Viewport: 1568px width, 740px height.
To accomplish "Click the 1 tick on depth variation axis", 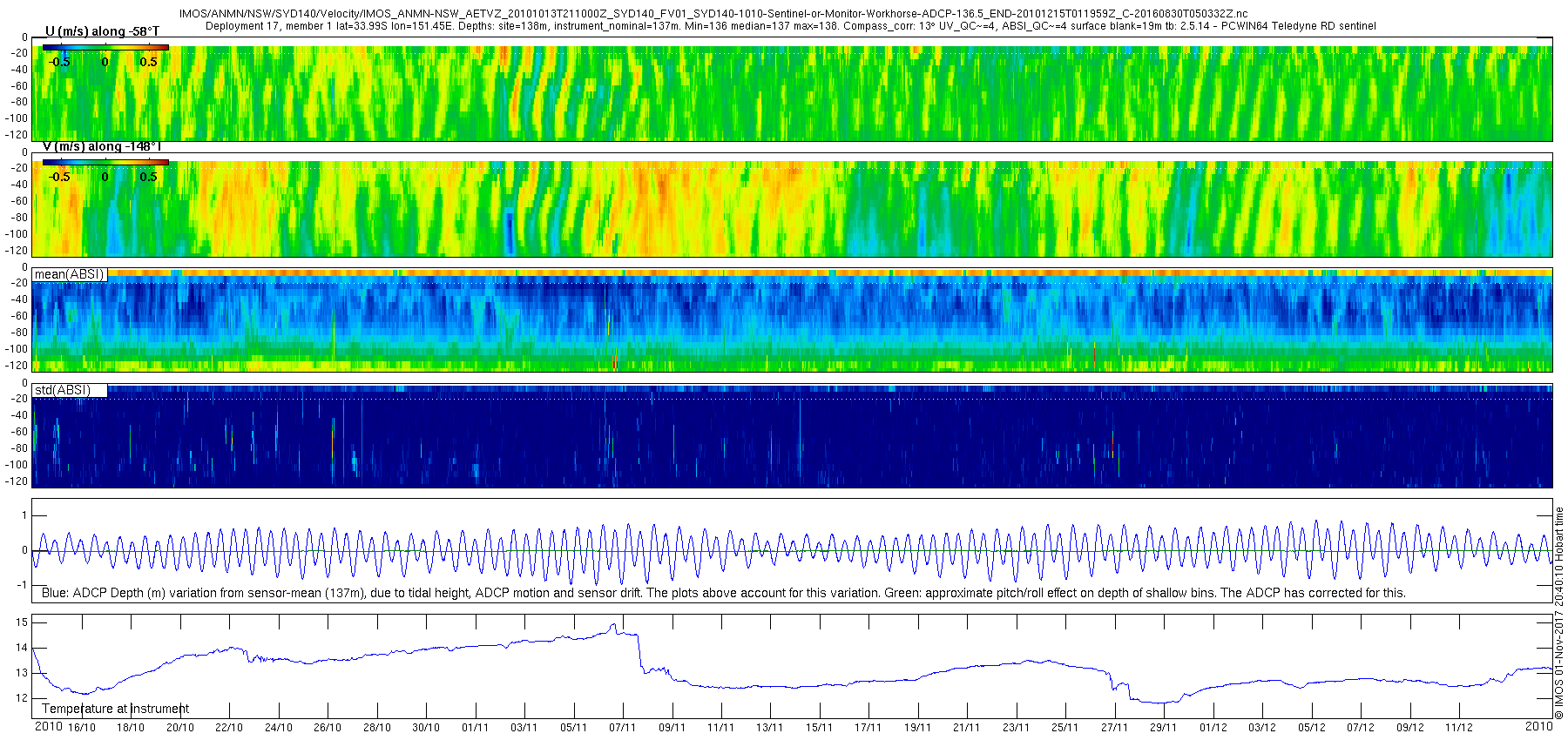I will point(24,516).
